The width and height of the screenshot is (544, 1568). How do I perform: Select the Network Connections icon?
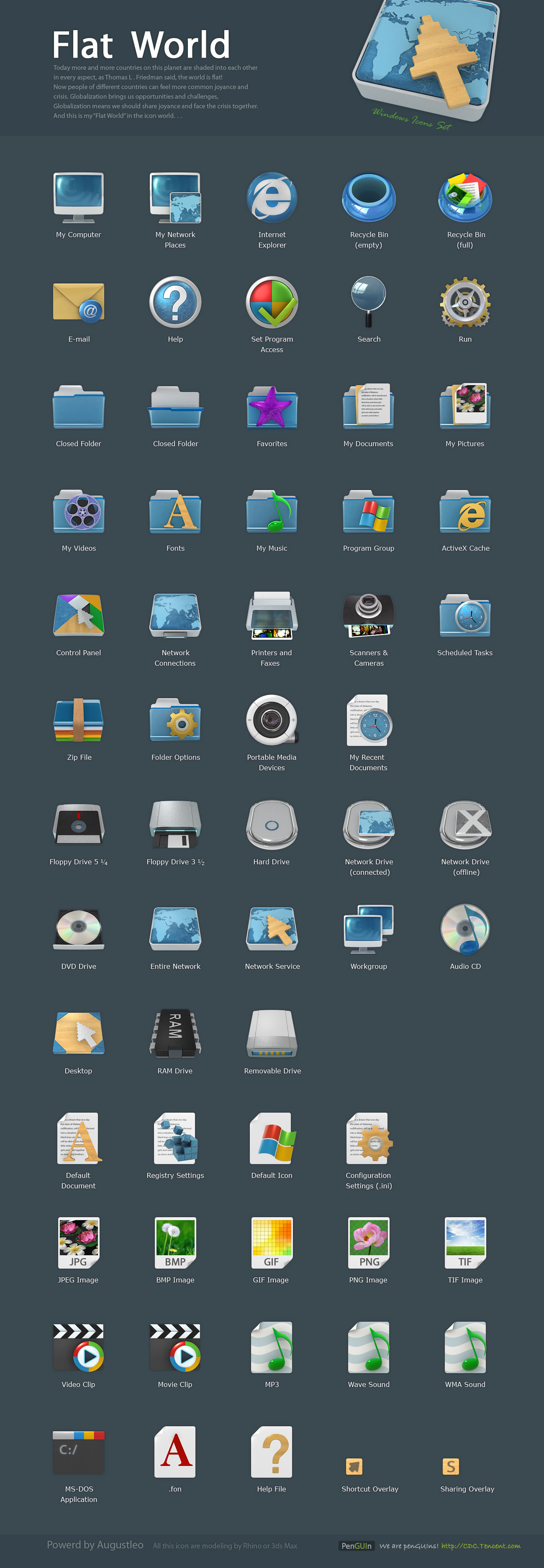pyautogui.click(x=175, y=615)
